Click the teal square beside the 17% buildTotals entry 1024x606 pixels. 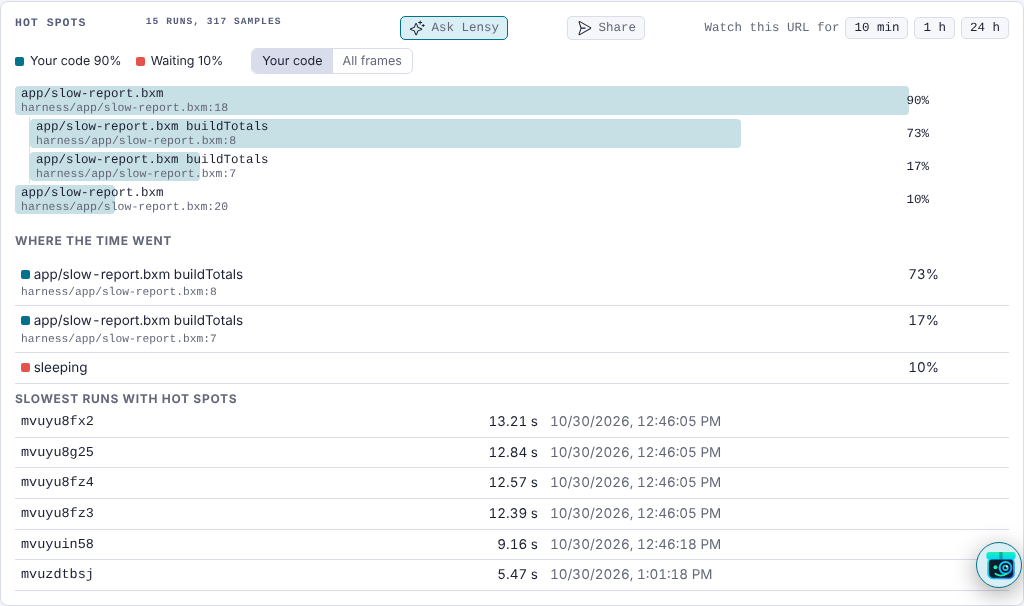(x=25, y=321)
